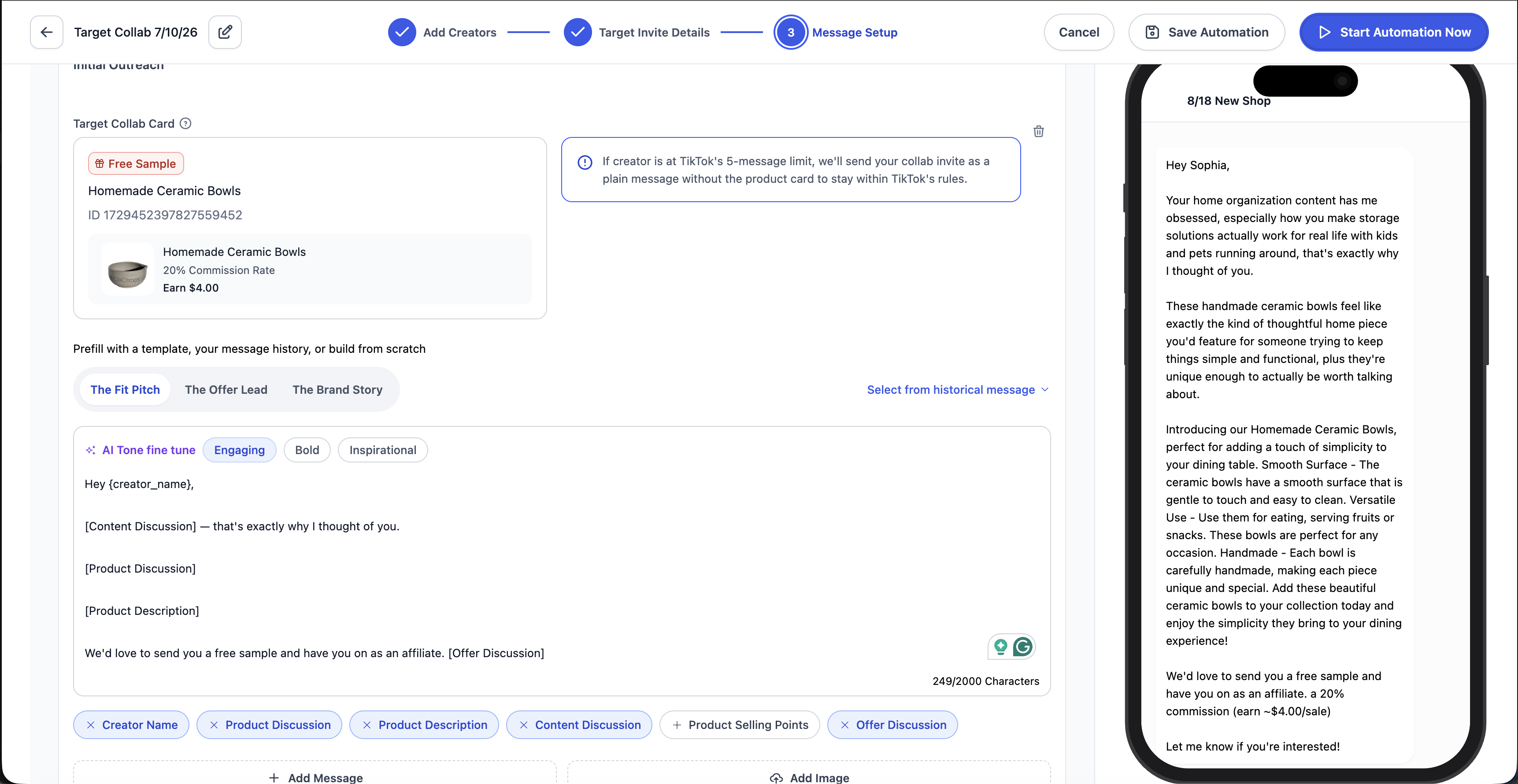Edit the automation name with the pencil icon
The height and width of the screenshot is (784, 1518).
pyautogui.click(x=225, y=32)
